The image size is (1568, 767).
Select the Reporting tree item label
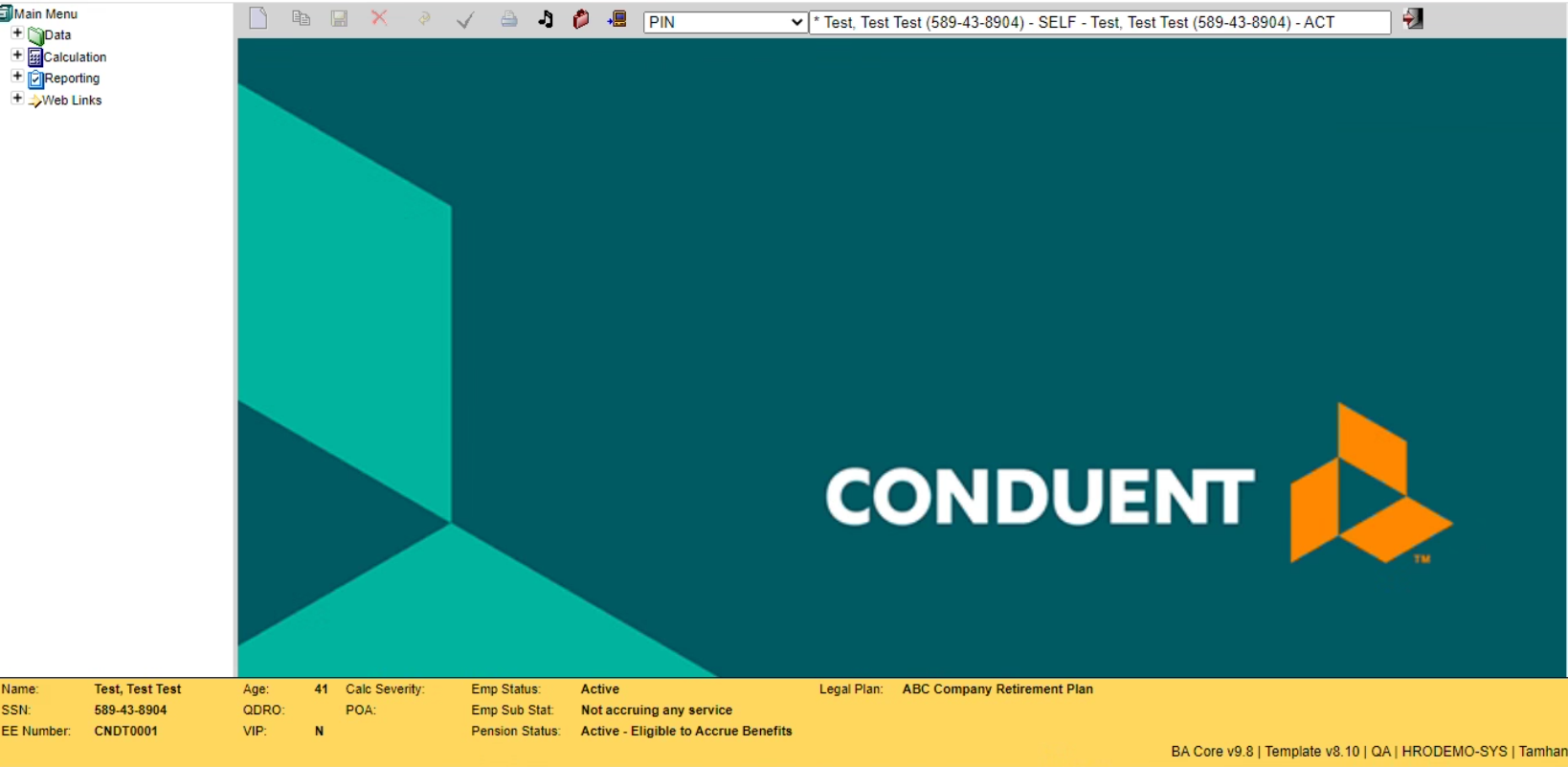(x=72, y=78)
